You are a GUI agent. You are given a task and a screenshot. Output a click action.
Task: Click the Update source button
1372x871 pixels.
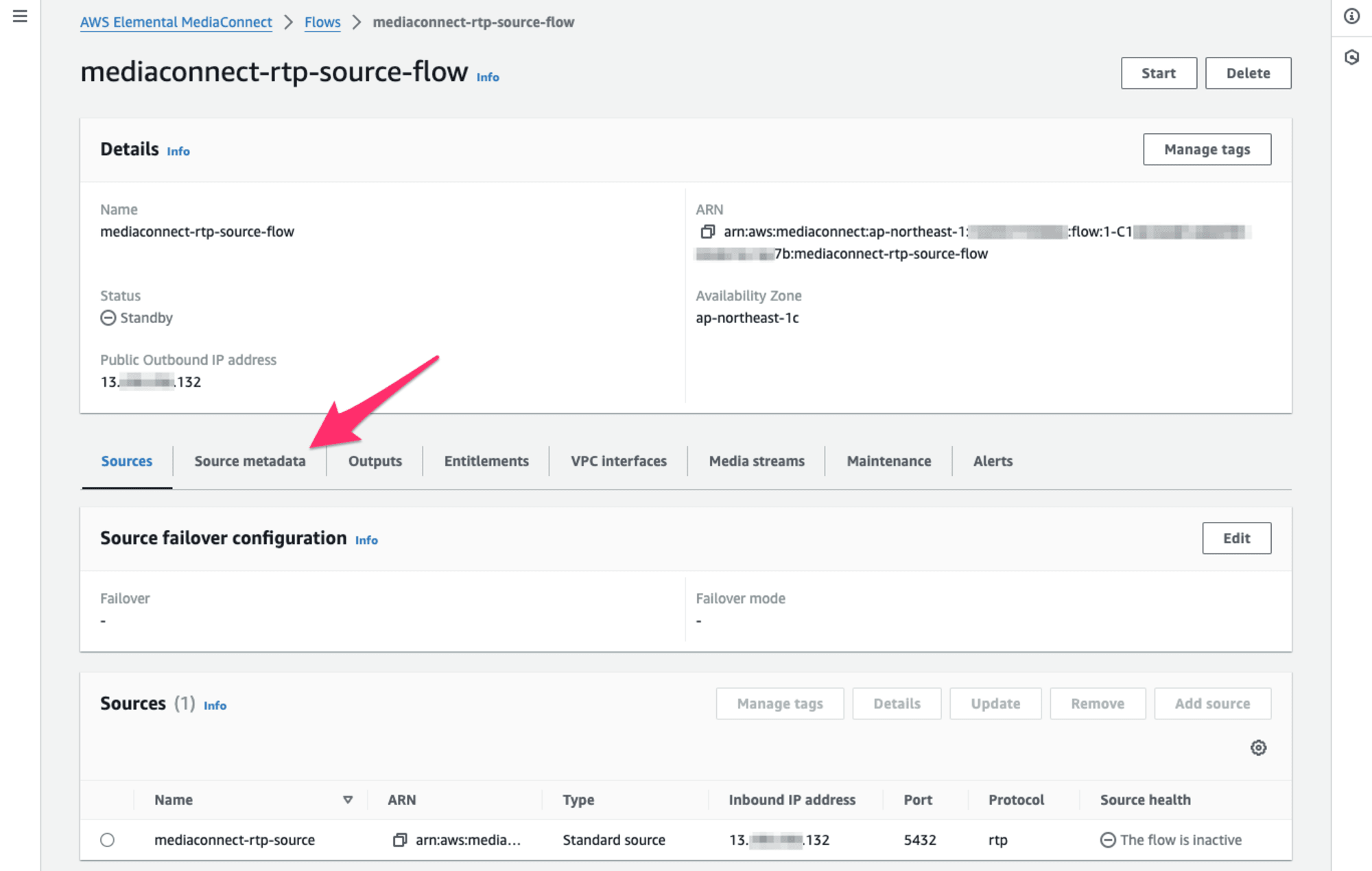[x=995, y=704]
